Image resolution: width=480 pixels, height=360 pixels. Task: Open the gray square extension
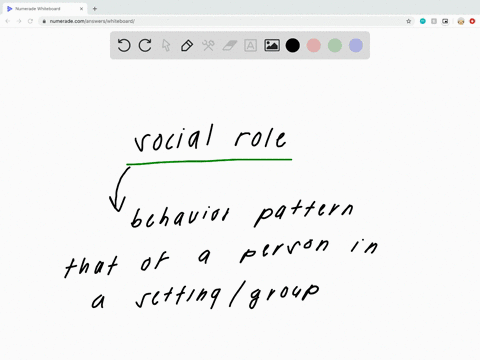click(434, 21)
